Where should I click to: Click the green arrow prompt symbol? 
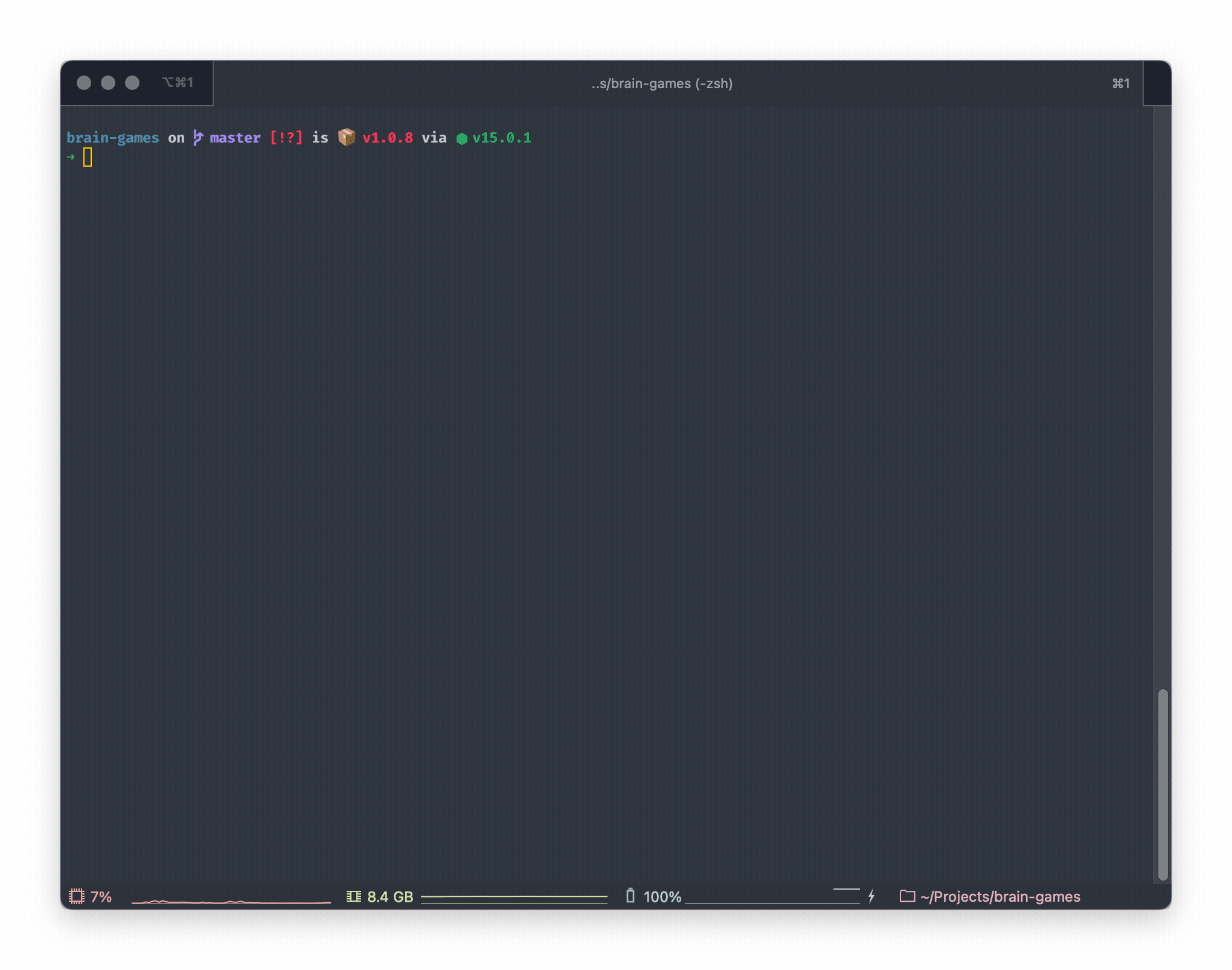[x=71, y=157]
